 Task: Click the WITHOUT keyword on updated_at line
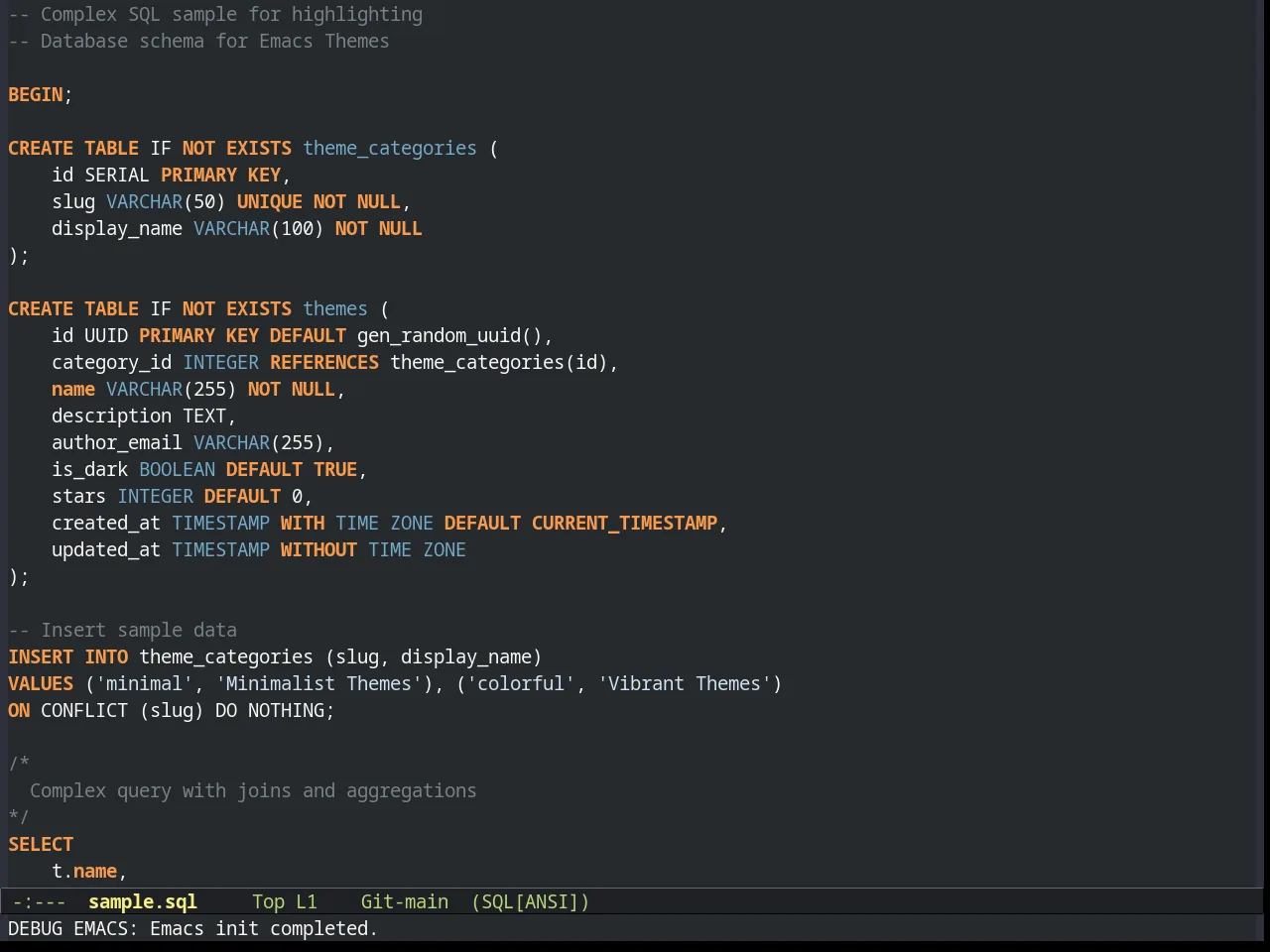(318, 549)
